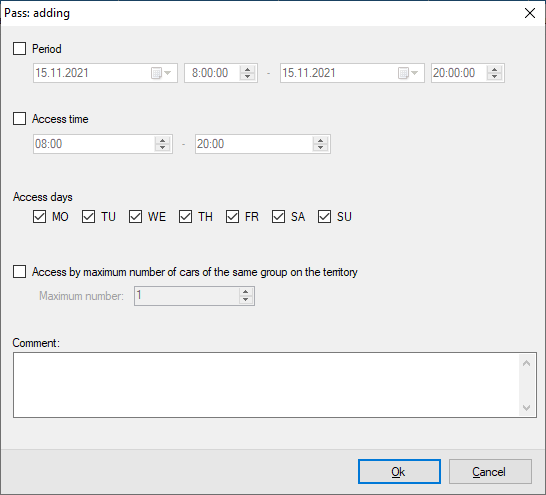Image resolution: width=546 pixels, height=495 pixels.
Task: Uncheck the MO access day
Action: tap(39, 217)
